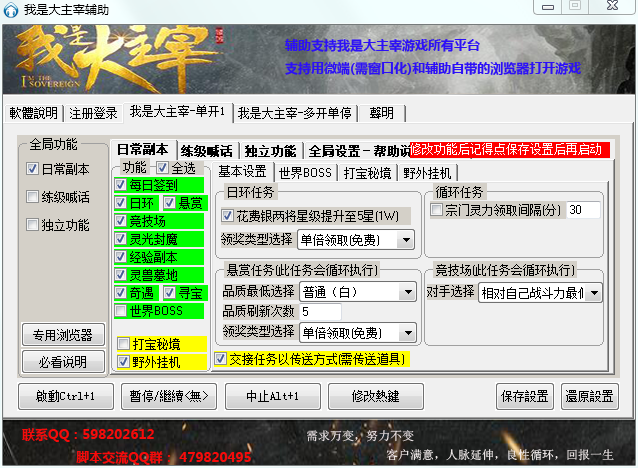Select the 全局设置-帮助说明 tab
The image size is (638, 468).
(x=355, y=151)
